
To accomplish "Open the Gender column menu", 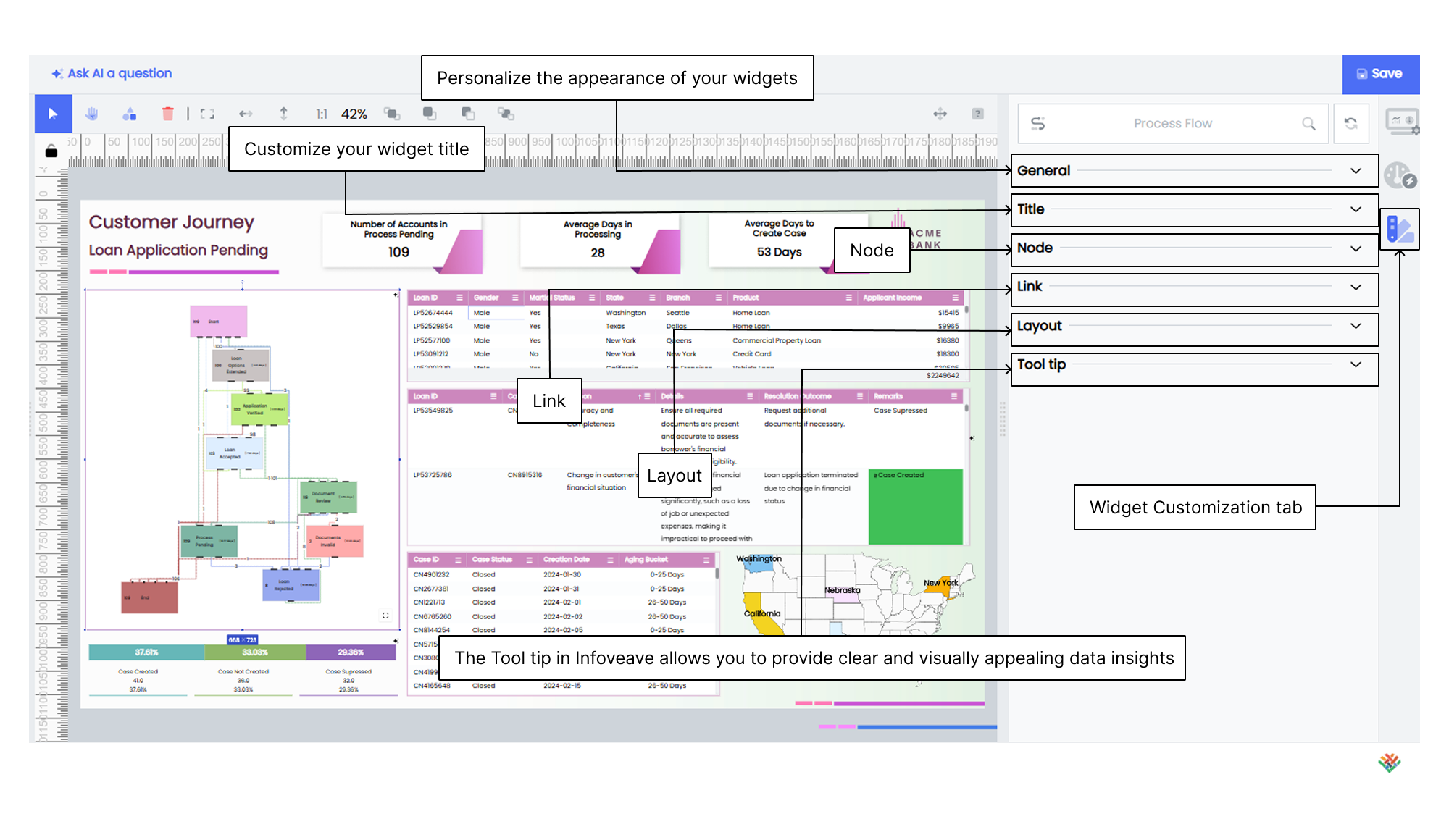I will (515, 298).
